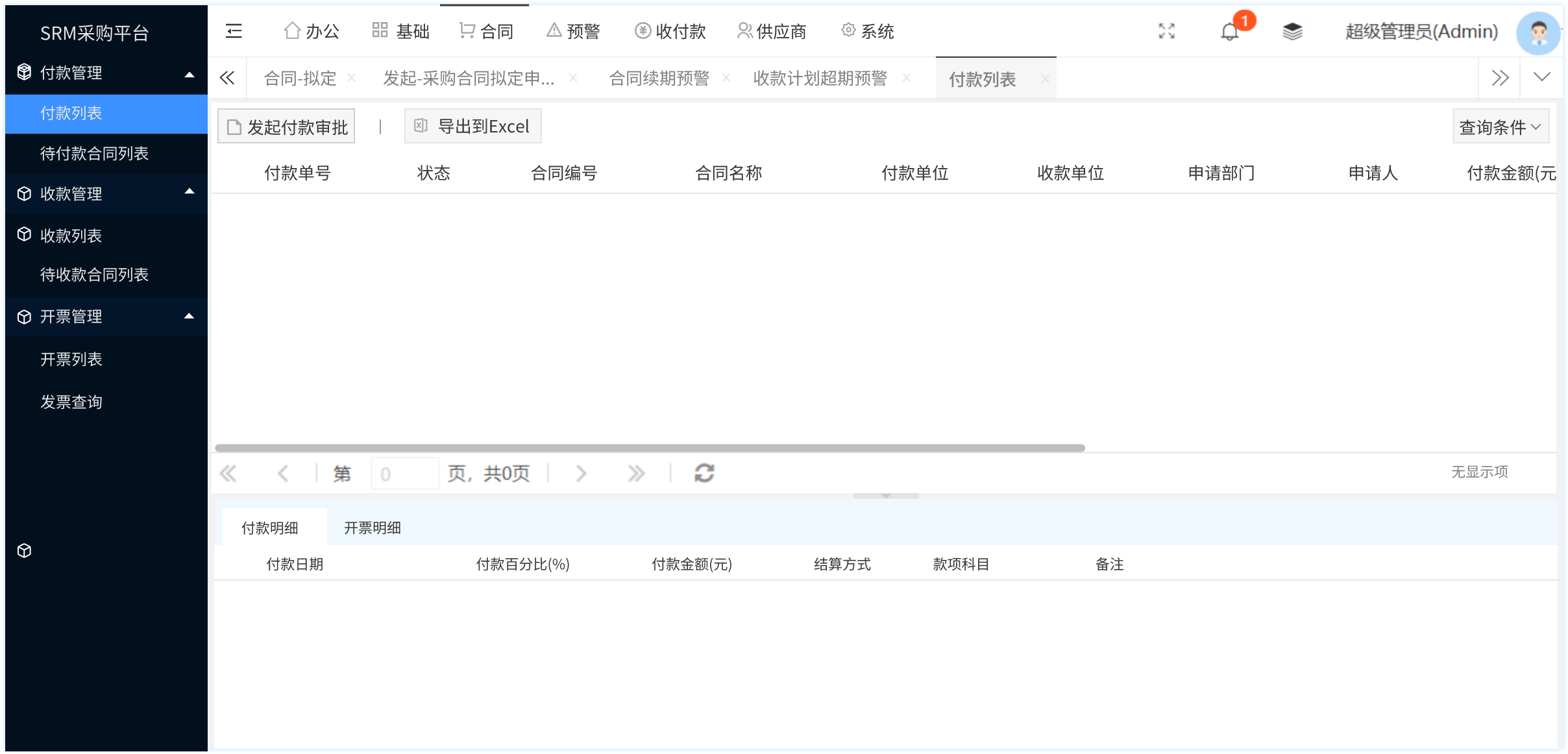Screen dimensions: 1568x754
Task: Collapse the 付款管理 sidebar section
Action: (190, 74)
